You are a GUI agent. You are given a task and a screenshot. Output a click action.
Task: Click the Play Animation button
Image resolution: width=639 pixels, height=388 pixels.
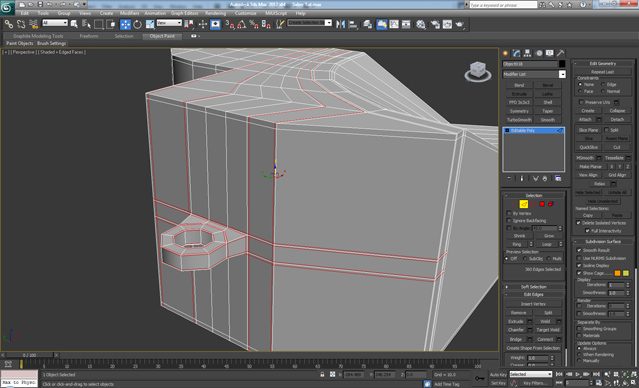coord(577,374)
